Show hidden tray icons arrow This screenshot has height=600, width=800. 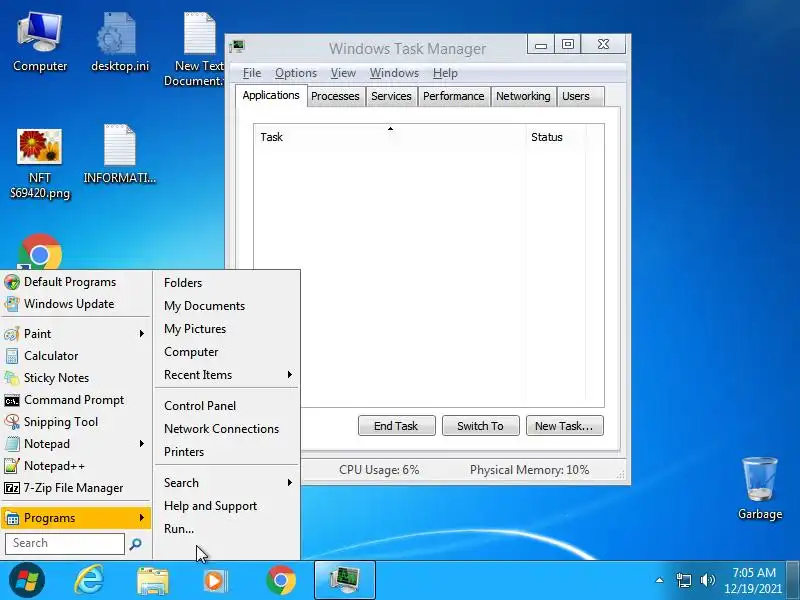659,580
